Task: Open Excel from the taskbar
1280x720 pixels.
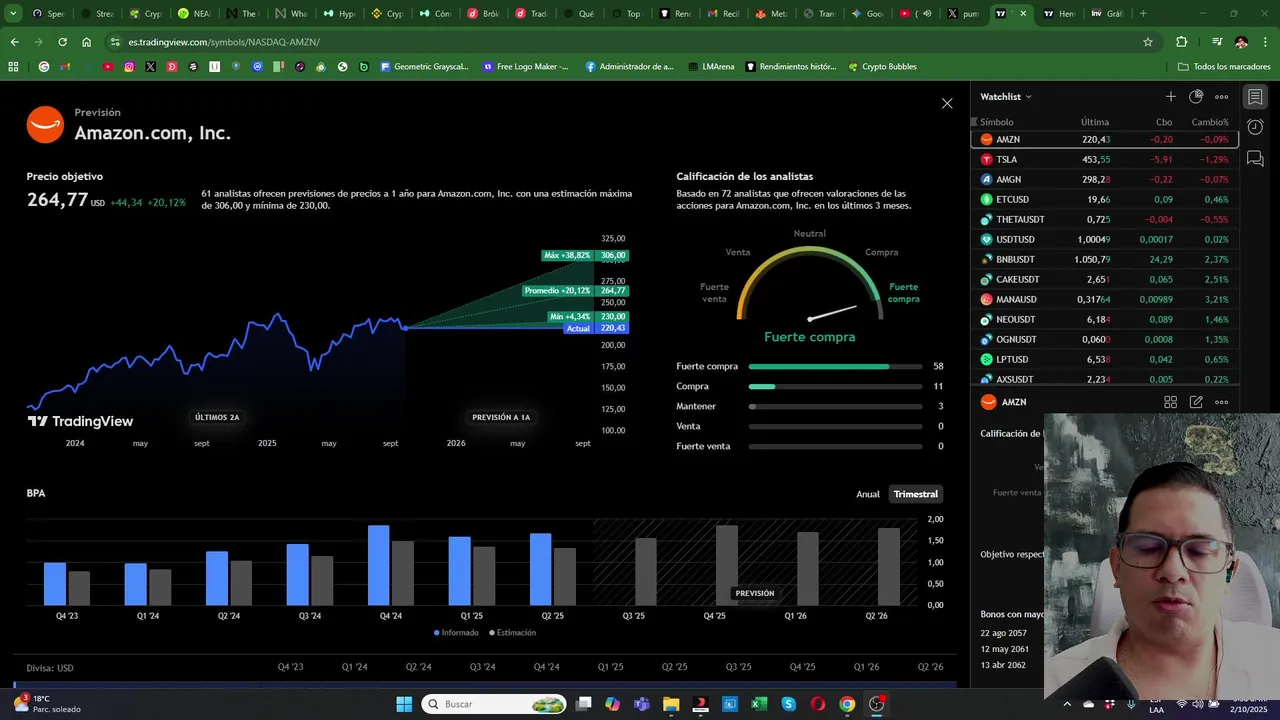Action: (759, 704)
